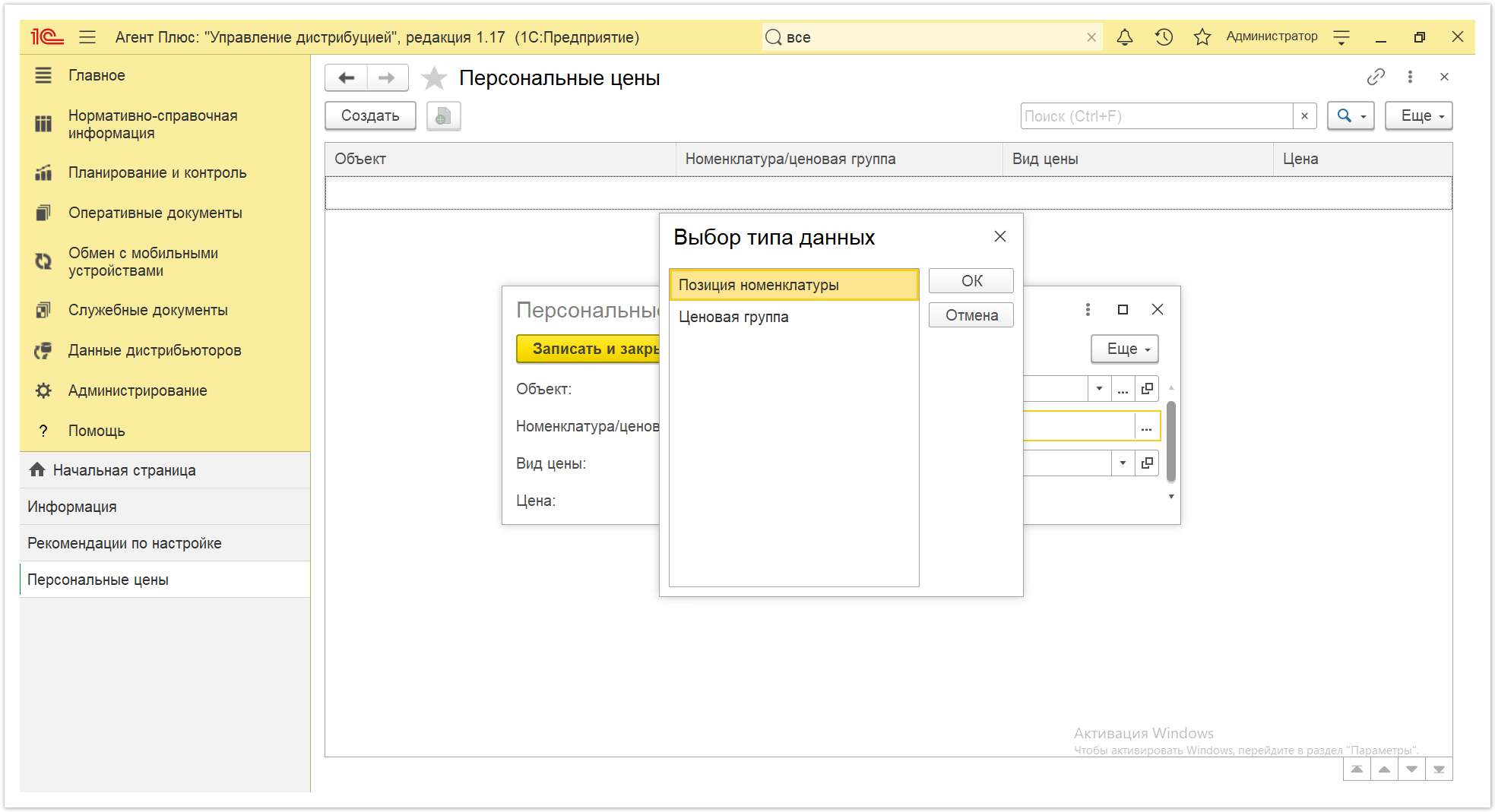
Task: Close the Выбор типа данных dialog
Action: click(x=1000, y=236)
